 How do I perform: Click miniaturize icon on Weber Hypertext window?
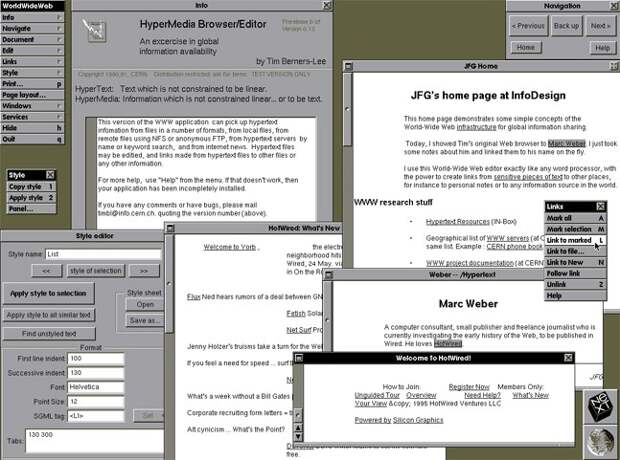click(329, 274)
